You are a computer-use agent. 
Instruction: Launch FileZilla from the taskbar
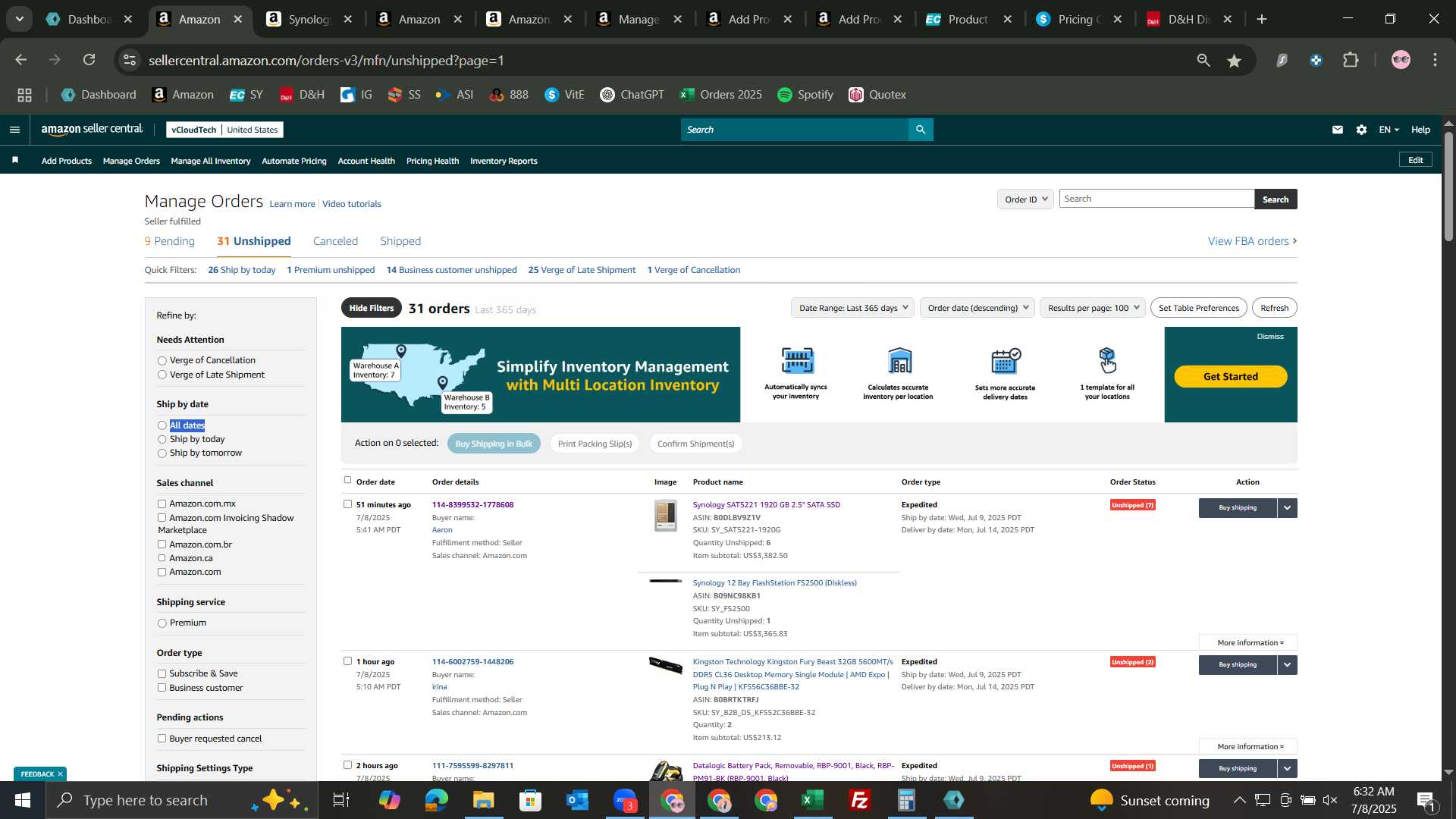coord(860,800)
